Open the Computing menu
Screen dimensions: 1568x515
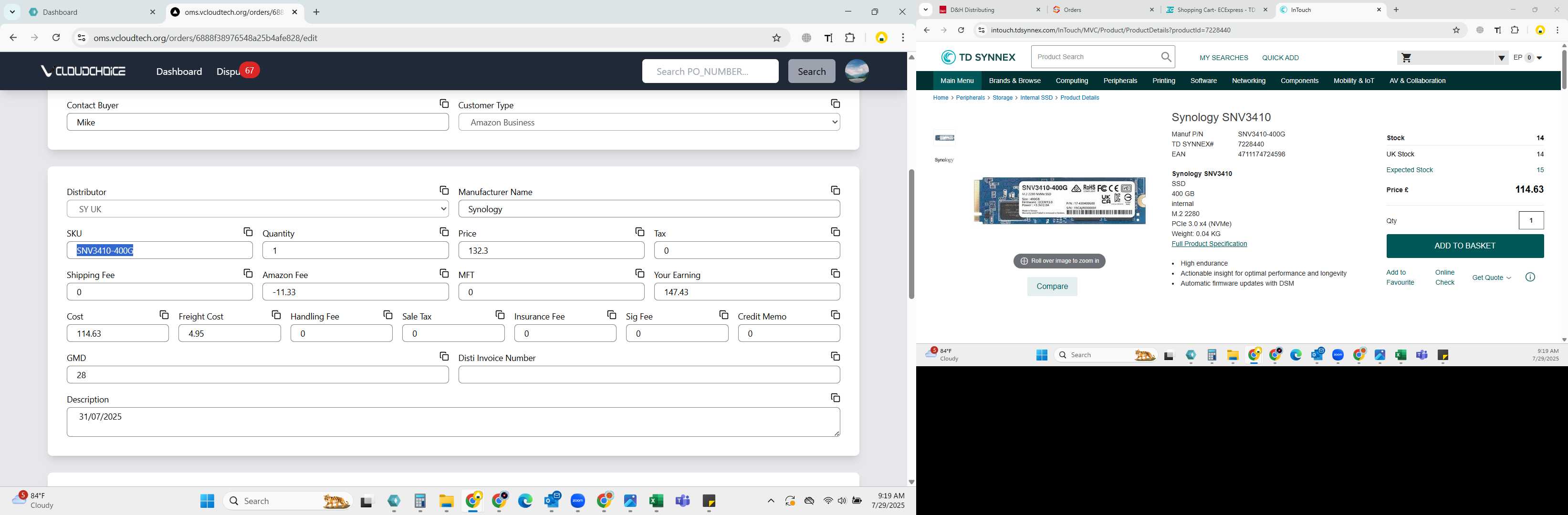coord(1071,81)
